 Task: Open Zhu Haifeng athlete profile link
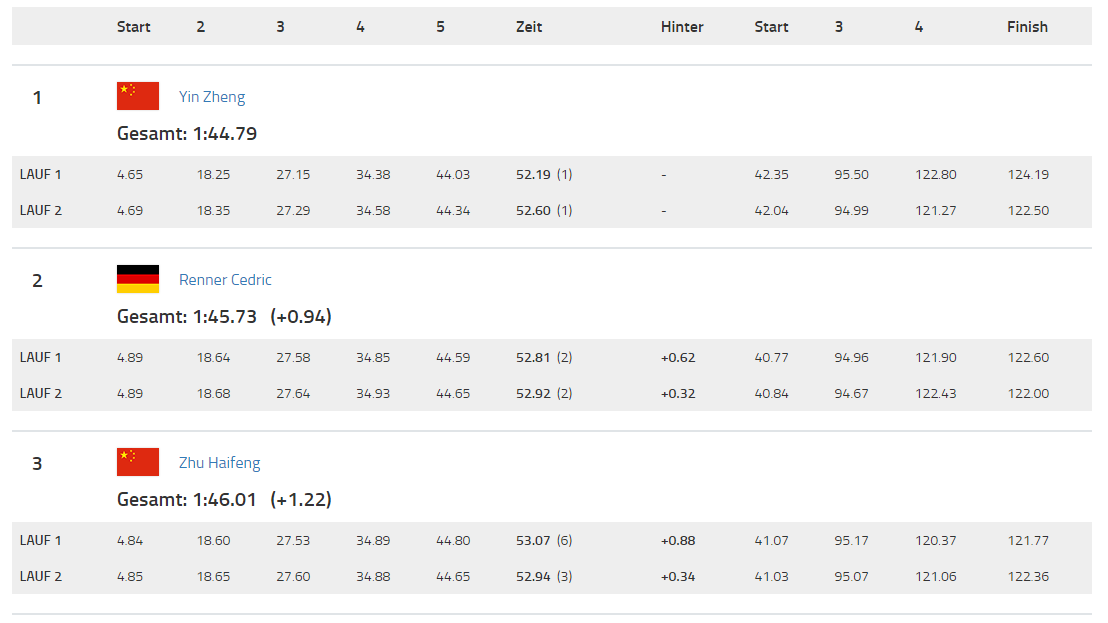pyautogui.click(x=220, y=463)
